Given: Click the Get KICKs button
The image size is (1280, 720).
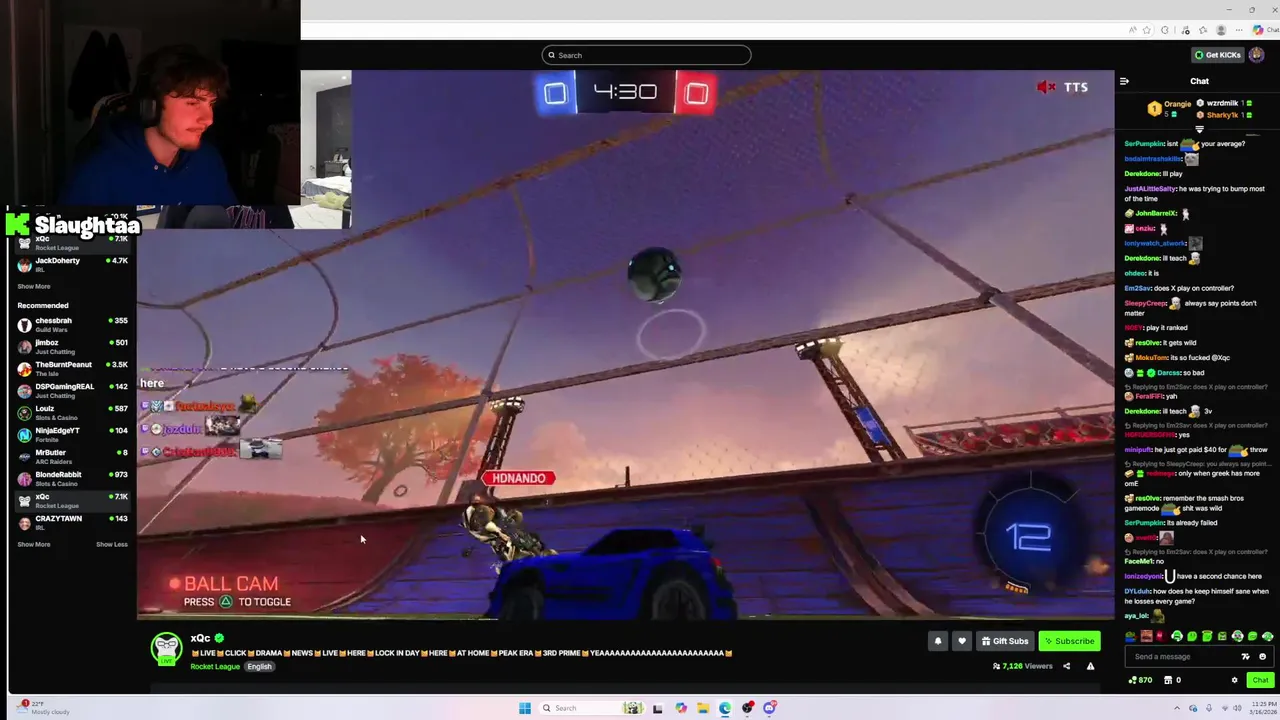Looking at the screenshot, I should coord(1217,55).
